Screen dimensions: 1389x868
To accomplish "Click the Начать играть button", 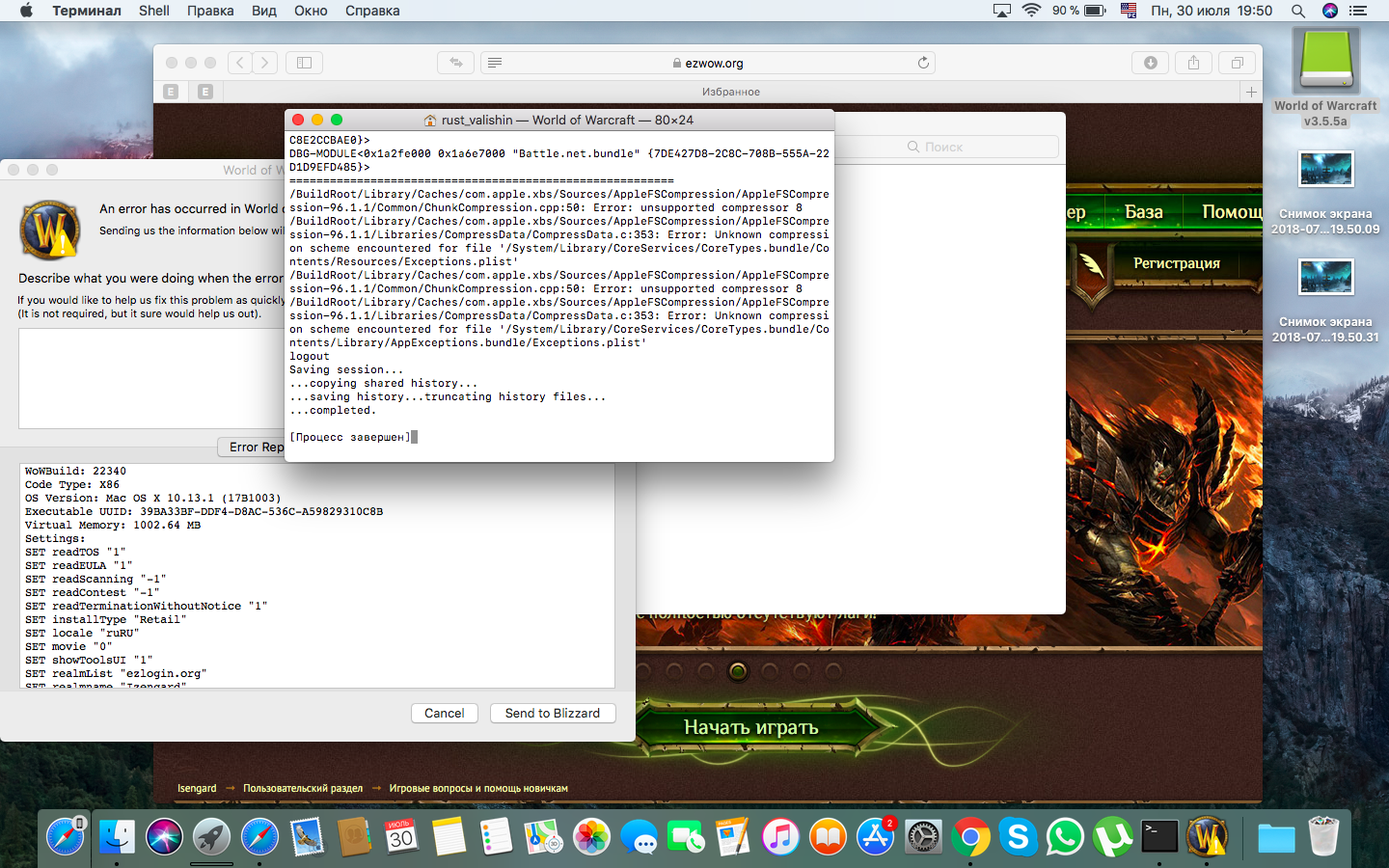I will (750, 727).
